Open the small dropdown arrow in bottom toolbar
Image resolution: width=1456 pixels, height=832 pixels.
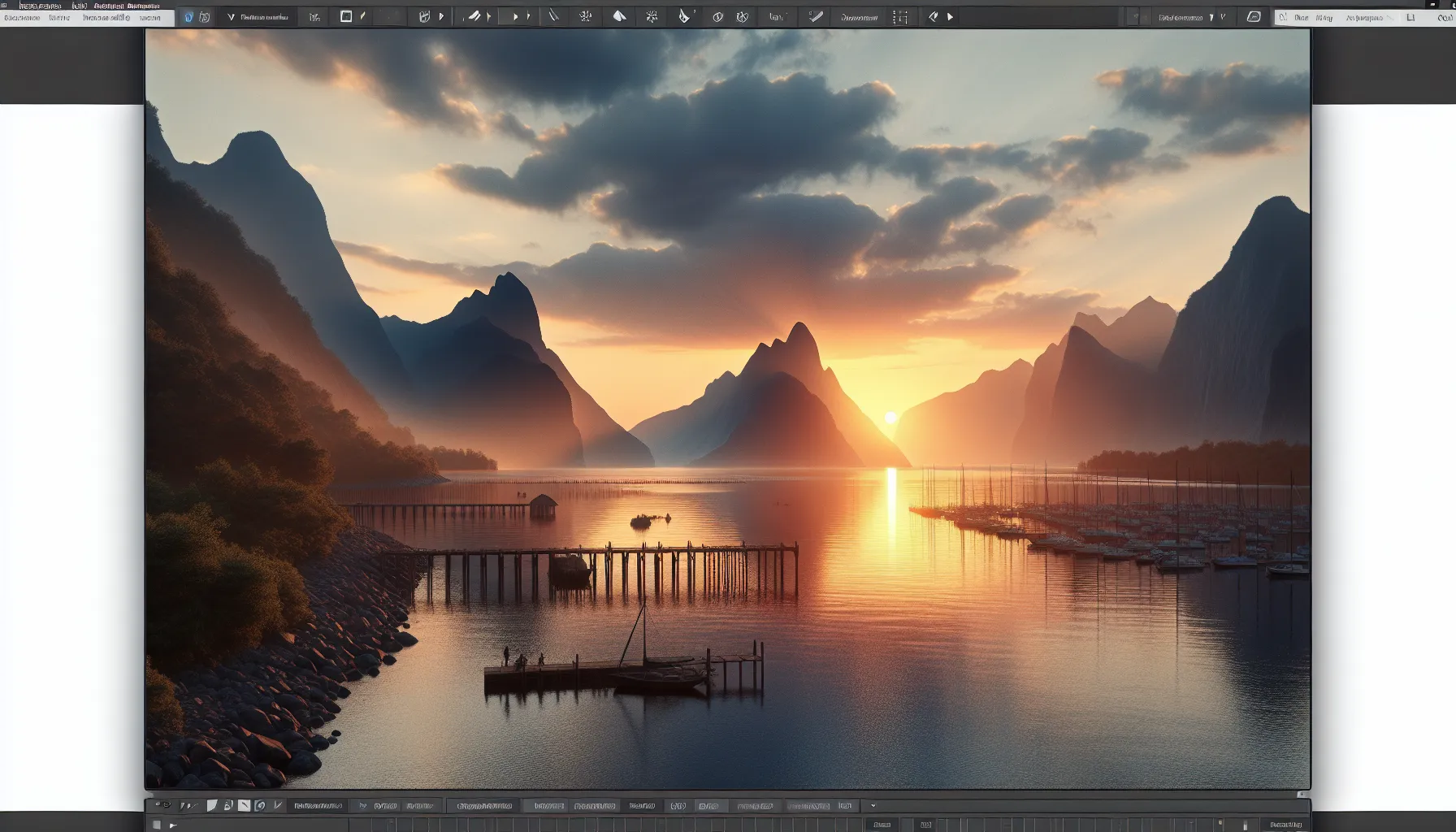coord(873,806)
